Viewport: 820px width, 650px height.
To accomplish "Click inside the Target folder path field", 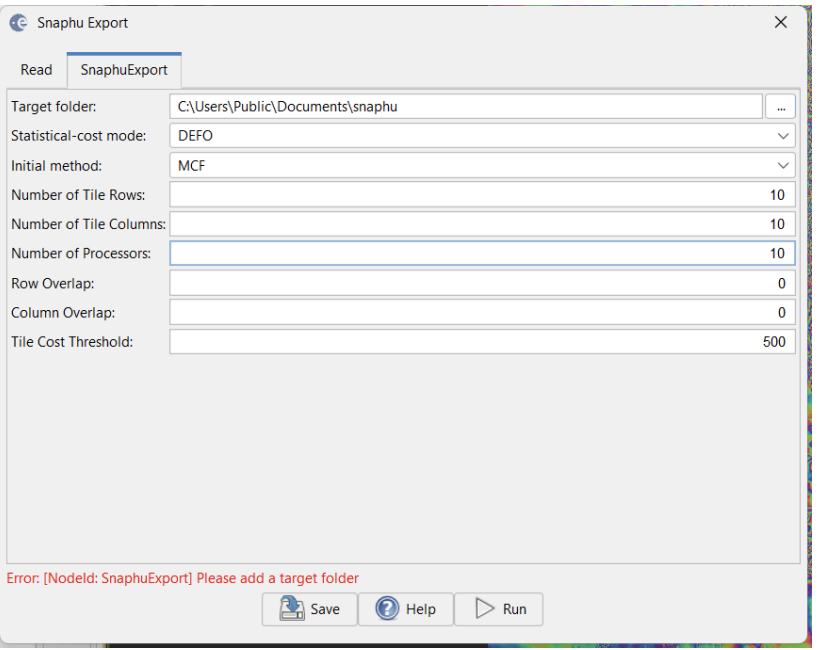I will pyautogui.click(x=450, y=106).
